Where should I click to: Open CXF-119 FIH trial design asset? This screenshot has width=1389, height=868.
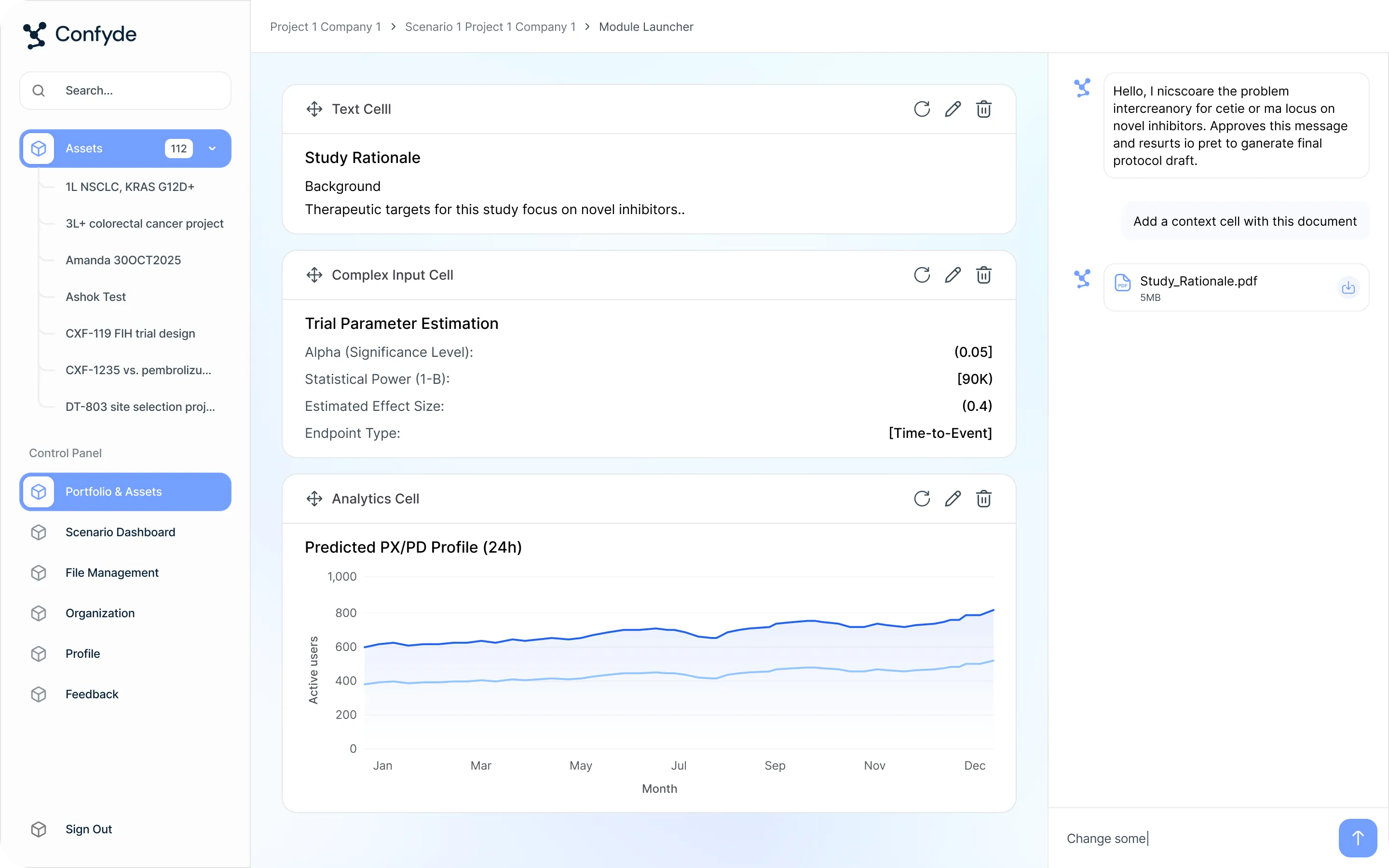coord(130,334)
